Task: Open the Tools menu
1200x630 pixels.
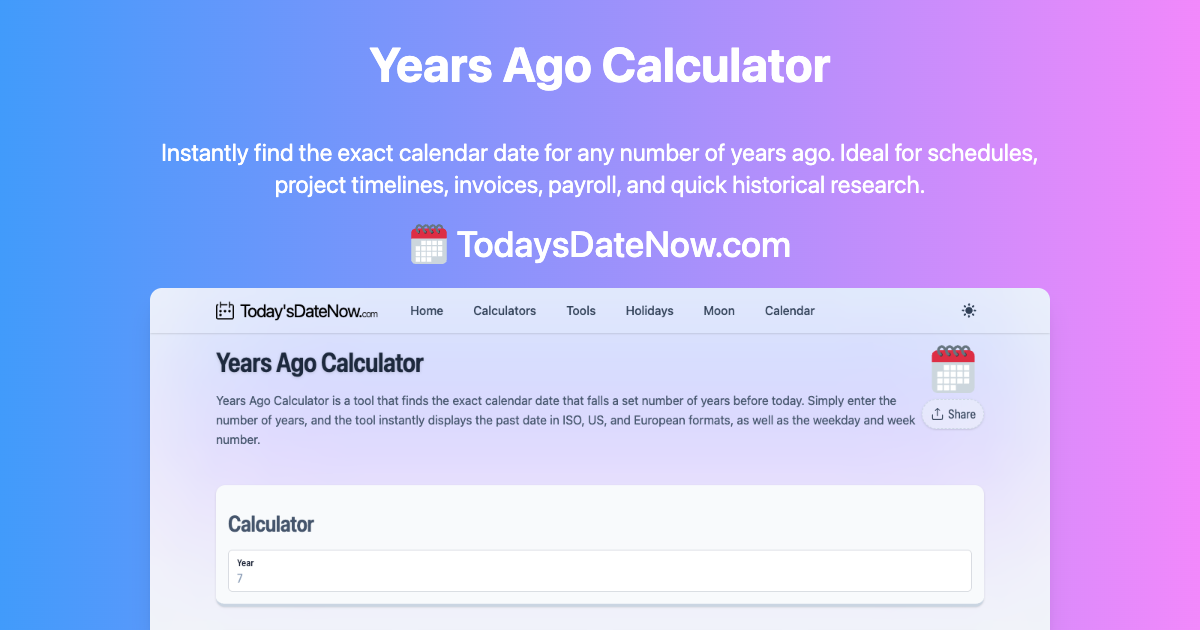Action: 581,311
